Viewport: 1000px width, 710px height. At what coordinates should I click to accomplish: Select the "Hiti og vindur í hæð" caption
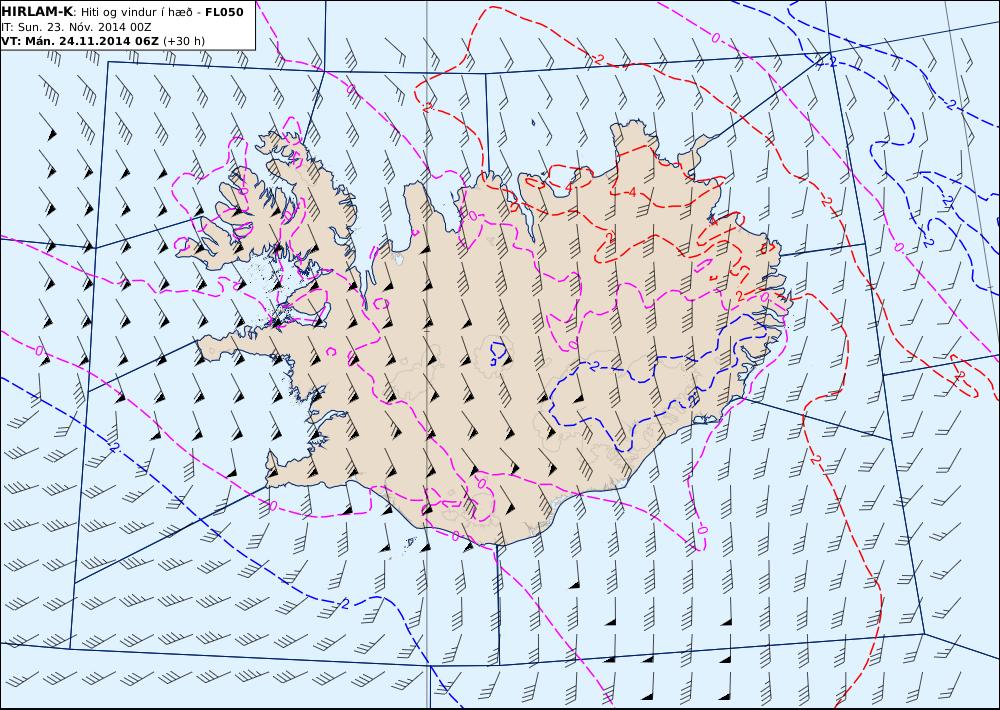tap(138, 12)
